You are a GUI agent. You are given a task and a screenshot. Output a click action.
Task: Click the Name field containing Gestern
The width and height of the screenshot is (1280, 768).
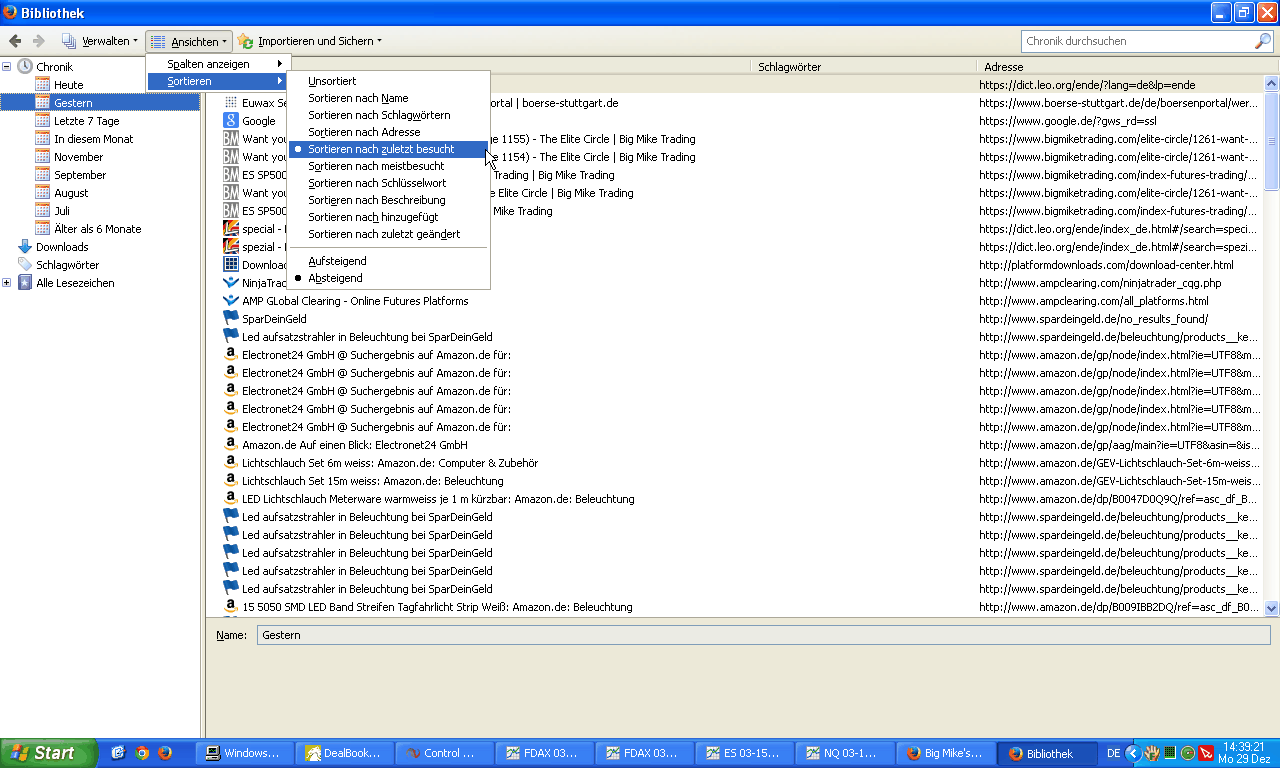click(763, 635)
